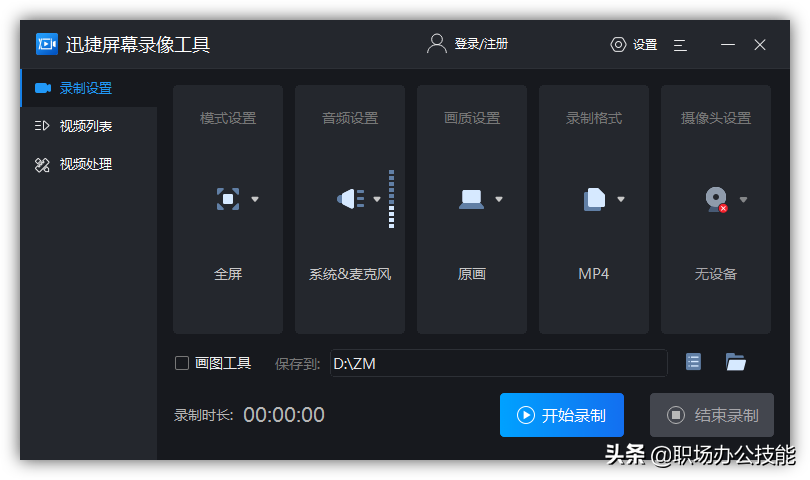The width and height of the screenshot is (810, 480).
Task: Click the 迅捷屏幕录像工具 title text
Action: point(138,45)
